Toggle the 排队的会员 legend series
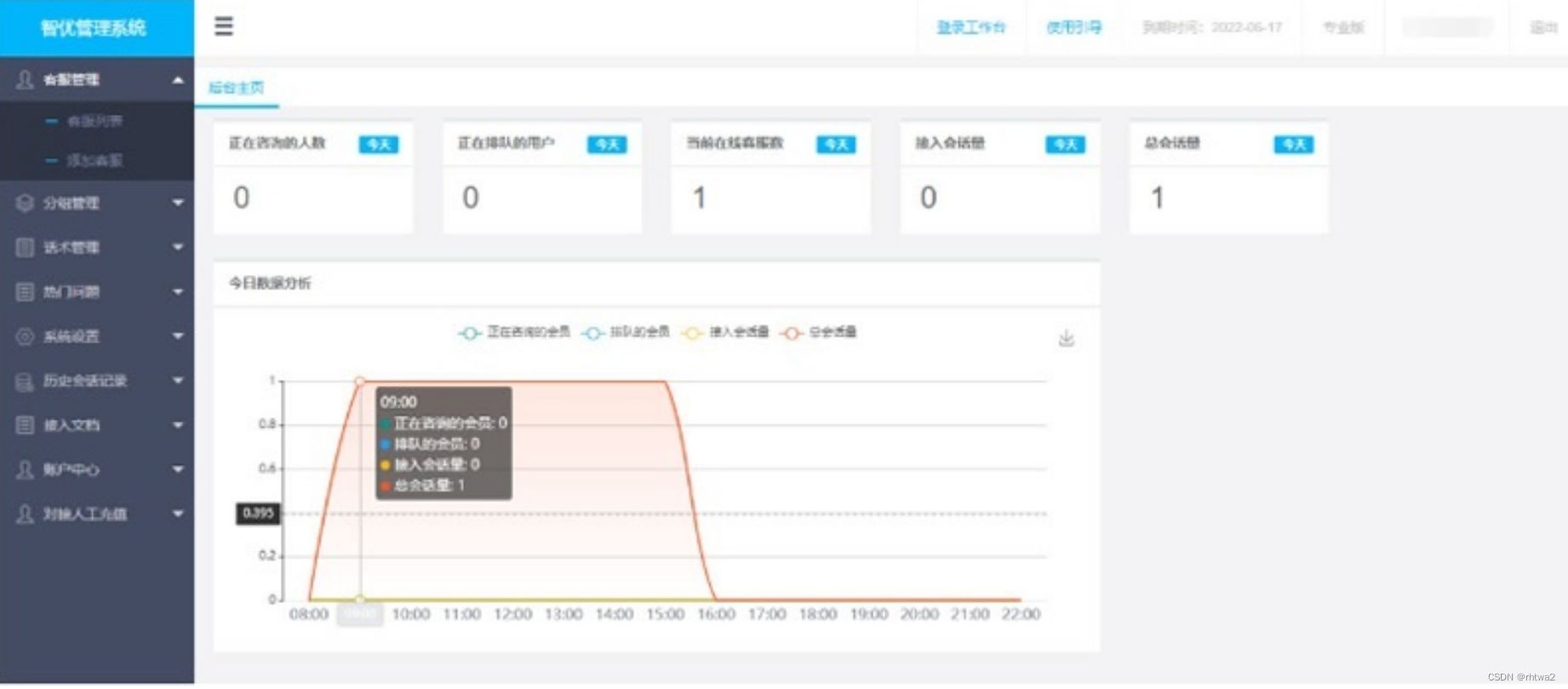 click(x=626, y=332)
